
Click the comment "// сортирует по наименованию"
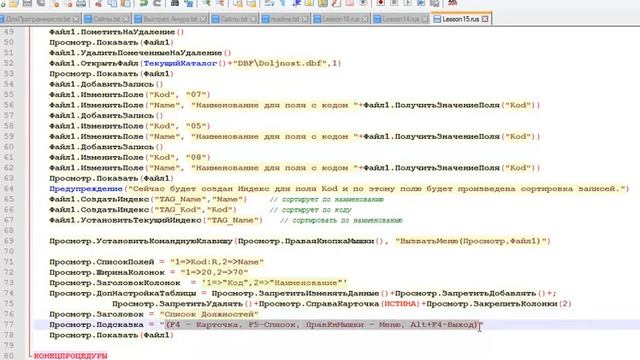pos(327,200)
